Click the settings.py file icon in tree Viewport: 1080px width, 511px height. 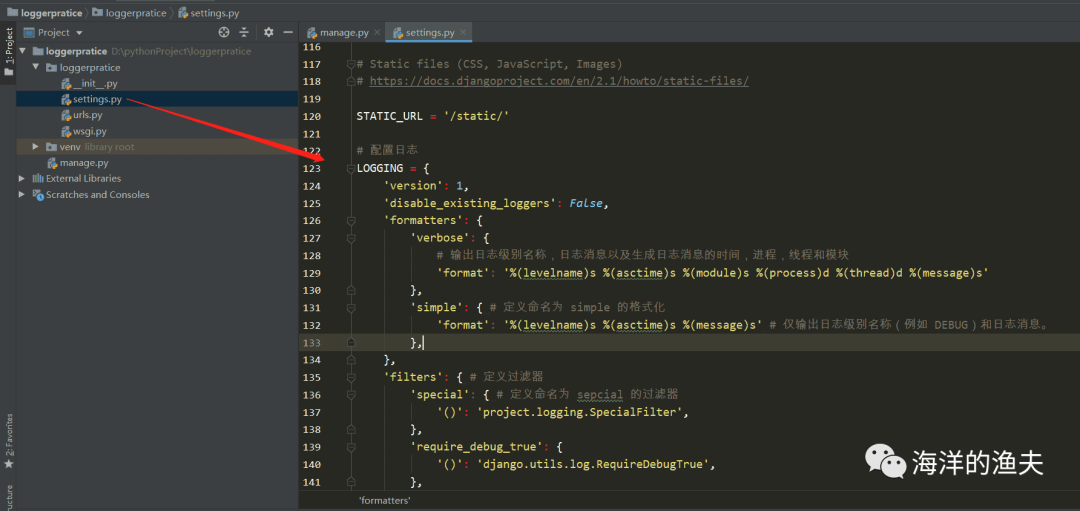coord(66,99)
